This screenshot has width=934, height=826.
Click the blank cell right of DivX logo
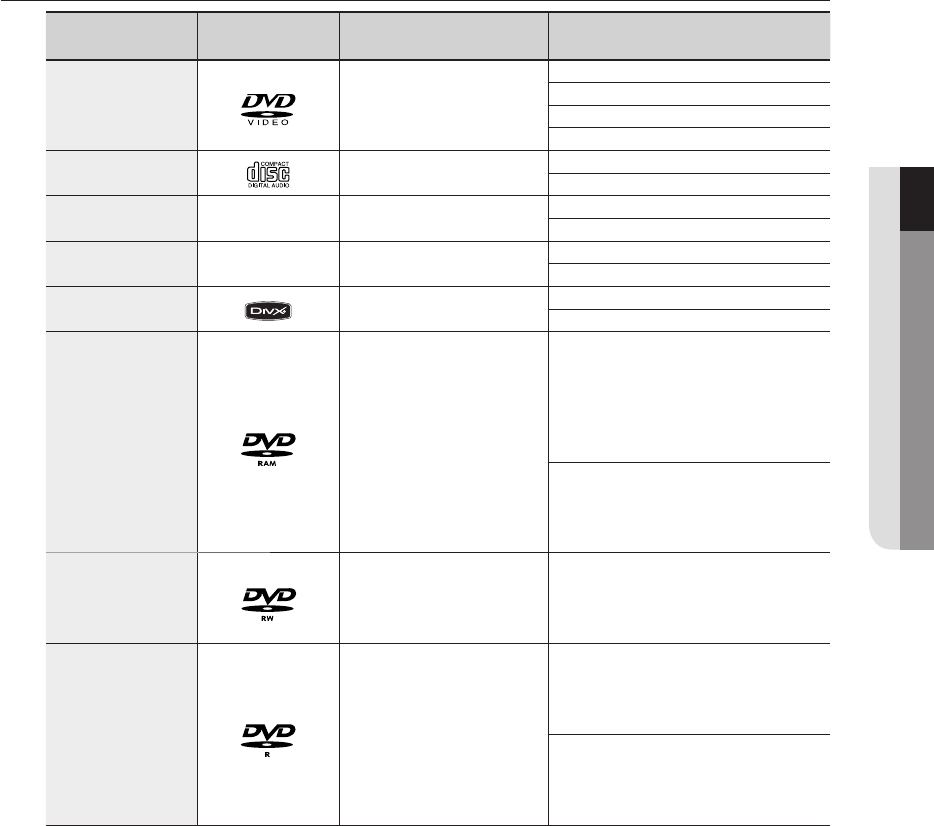click(x=443, y=309)
